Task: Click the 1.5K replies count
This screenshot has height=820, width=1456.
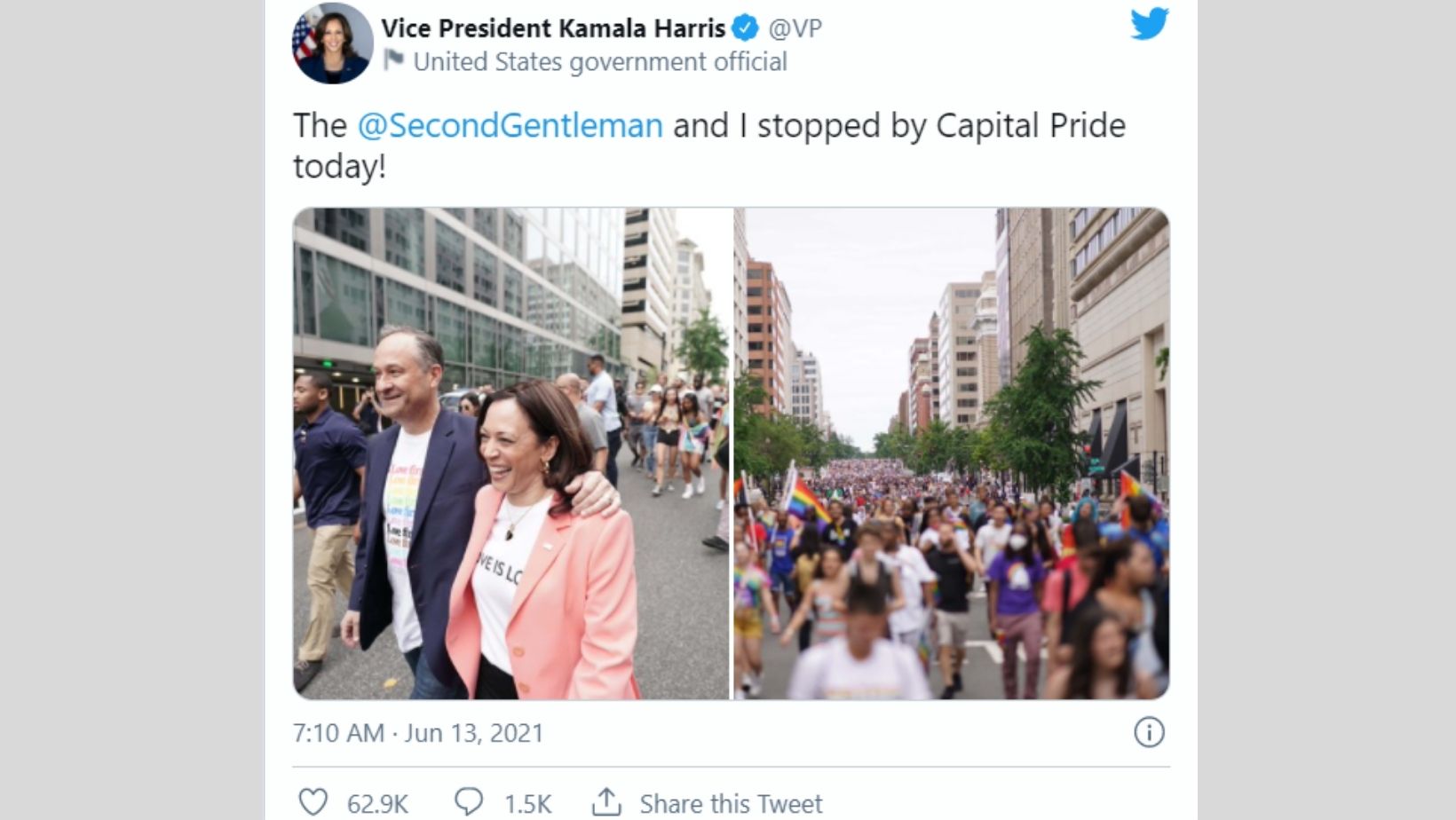Action: (x=528, y=804)
